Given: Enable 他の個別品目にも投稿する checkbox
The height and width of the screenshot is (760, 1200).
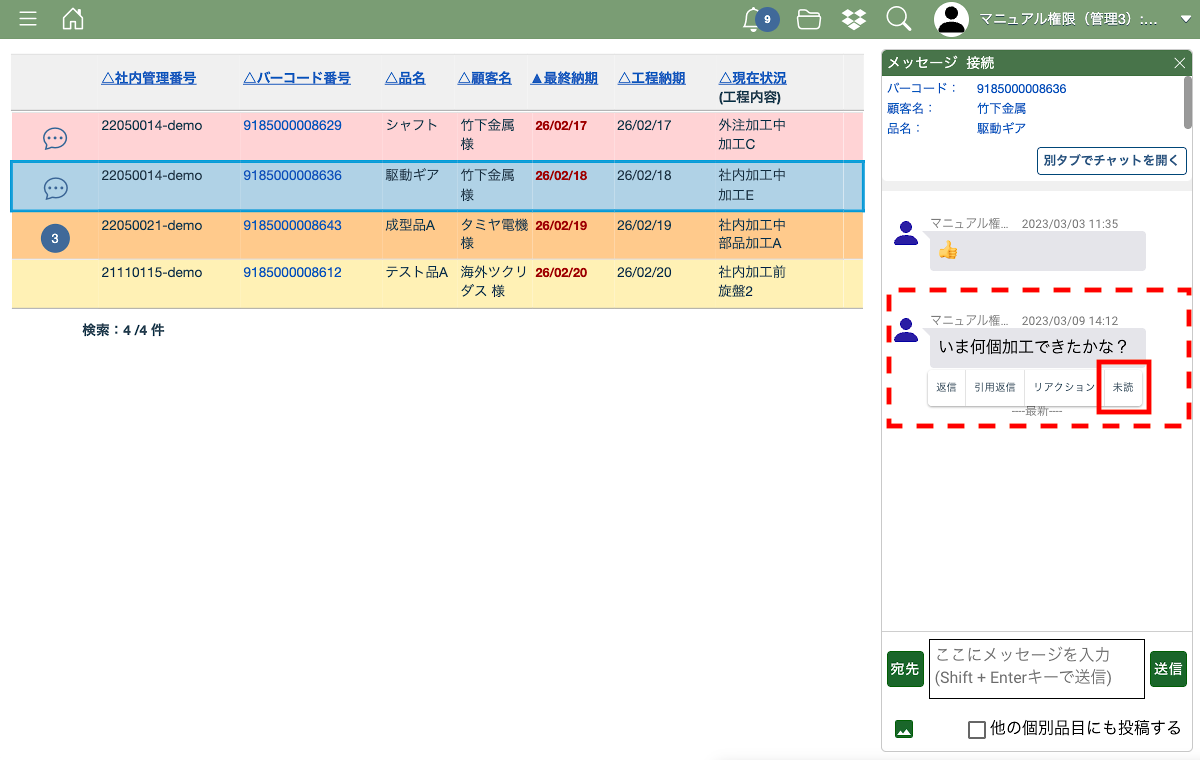Looking at the screenshot, I should (977, 730).
